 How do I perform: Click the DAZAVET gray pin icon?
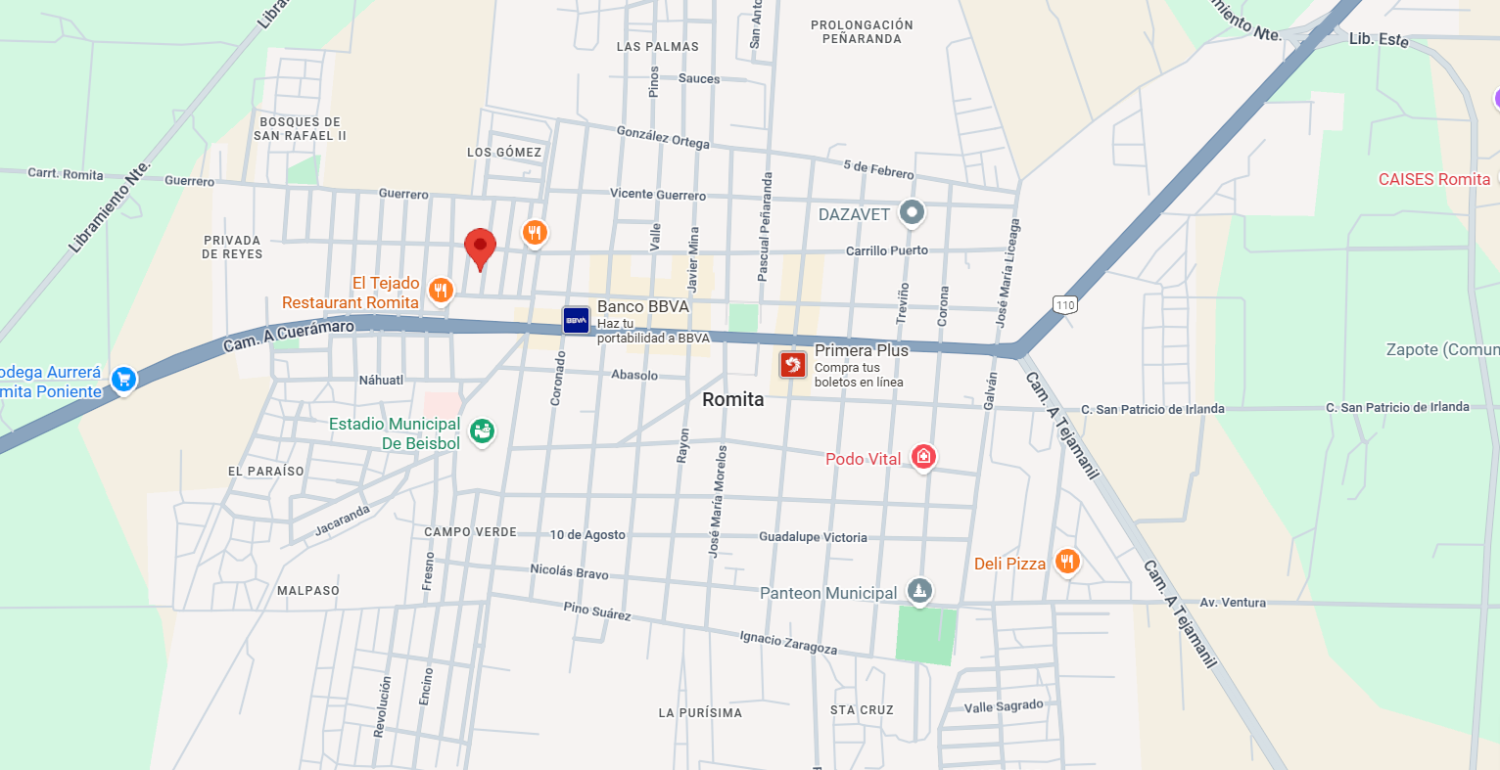911,213
